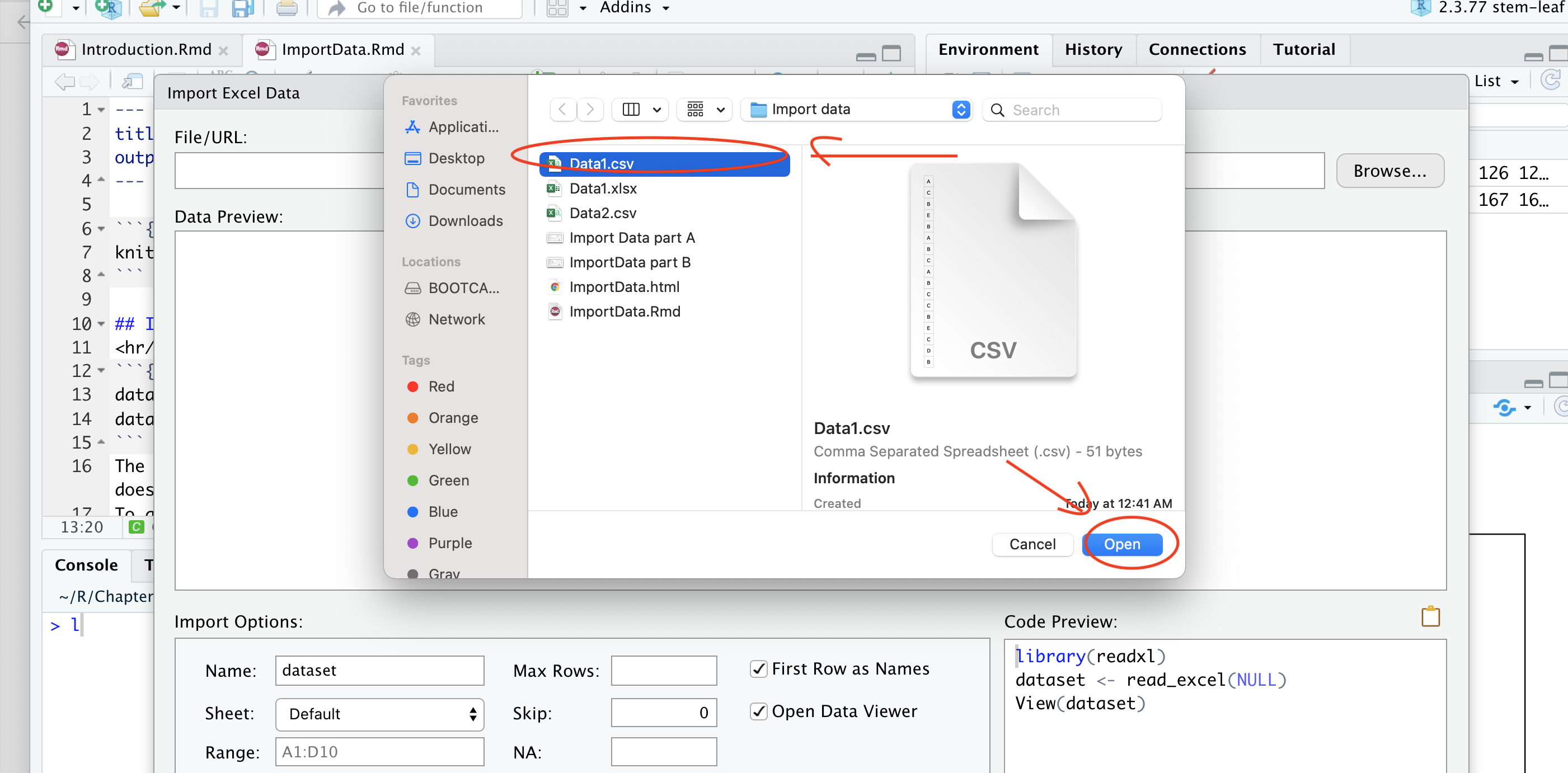Click the Go to file/function arrow icon
Image resolution: width=1568 pixels, height=773 pixels.
coord(337,7)
